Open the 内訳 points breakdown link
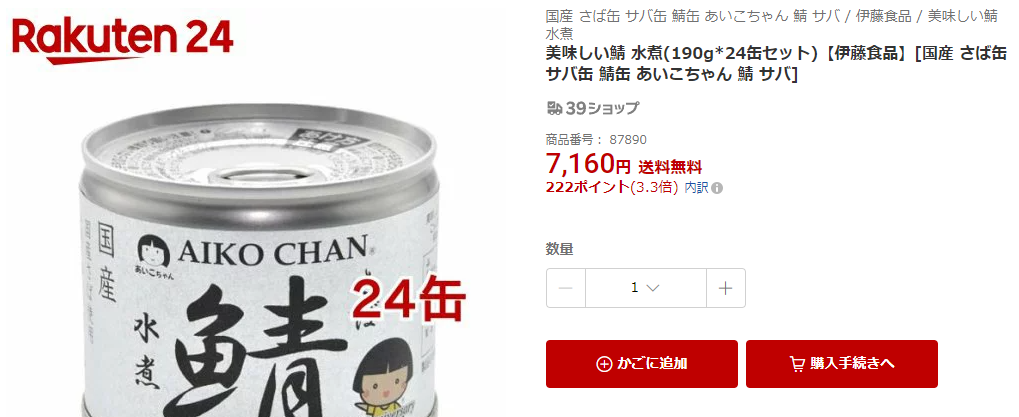The width and height of the screenshot is (1019, 417). click(x=697, y=188)
